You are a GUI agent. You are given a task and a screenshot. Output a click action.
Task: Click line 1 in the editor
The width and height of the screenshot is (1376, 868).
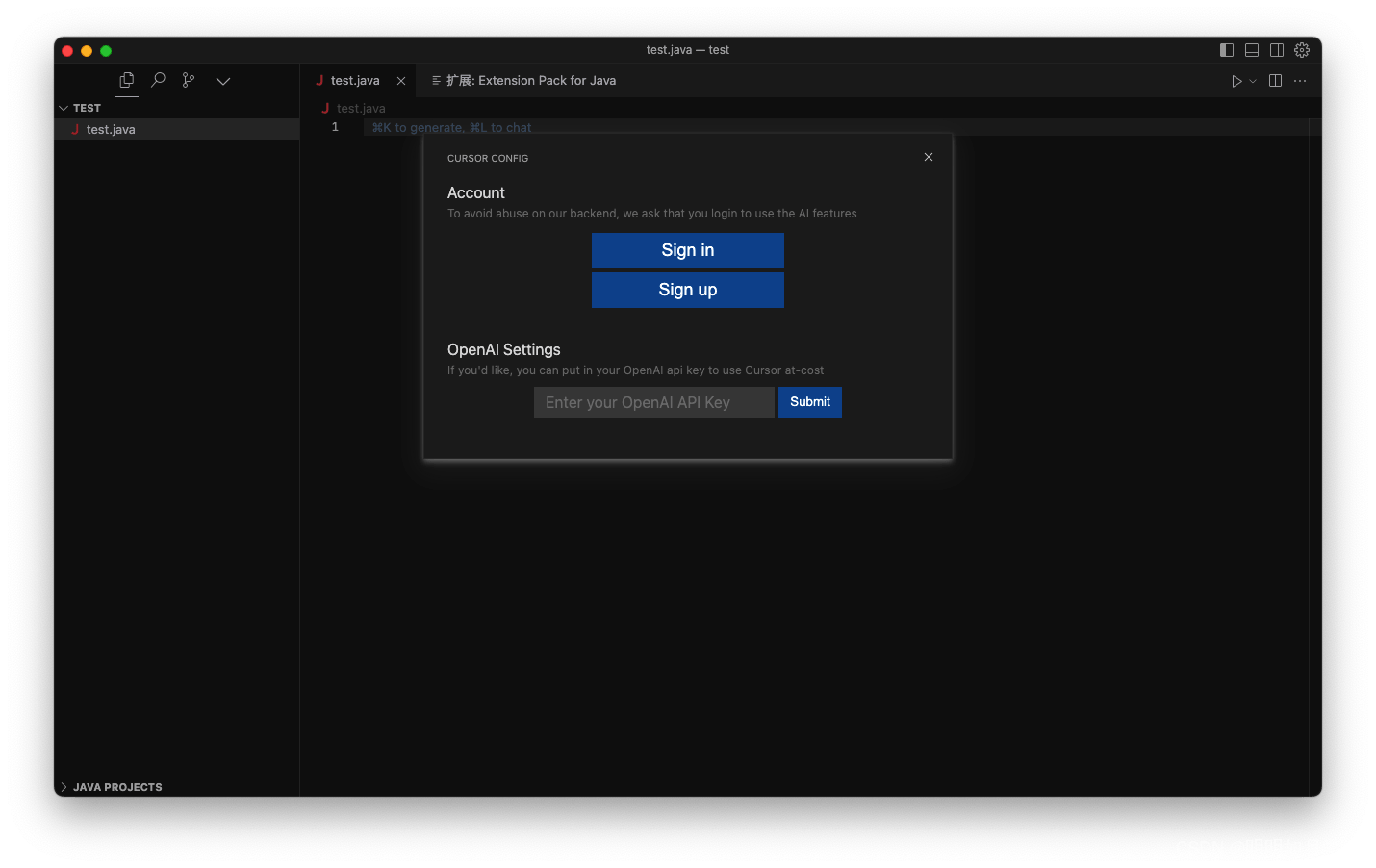coord(835,127)
